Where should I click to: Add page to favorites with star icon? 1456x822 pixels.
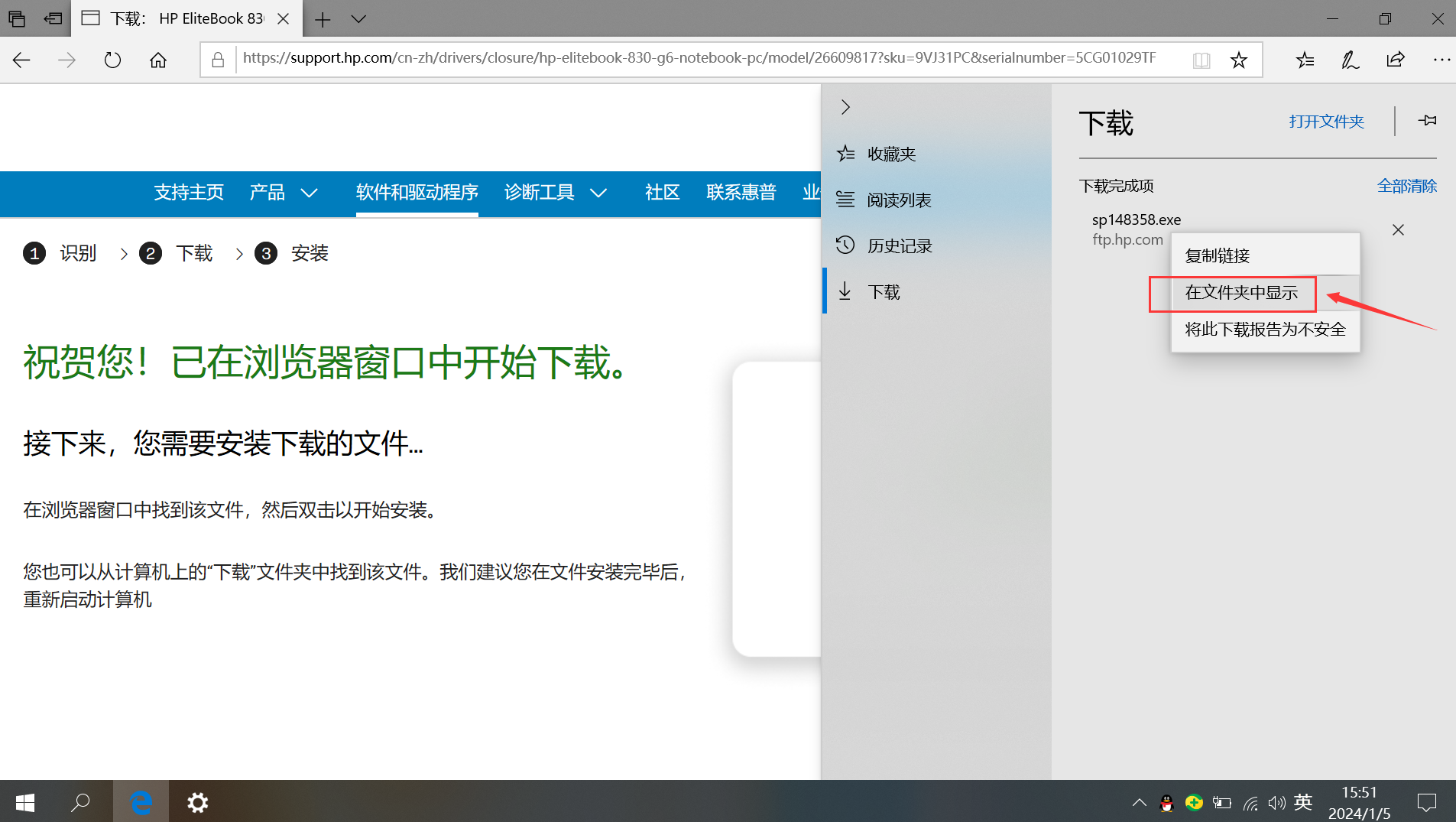click(1239, 60)
